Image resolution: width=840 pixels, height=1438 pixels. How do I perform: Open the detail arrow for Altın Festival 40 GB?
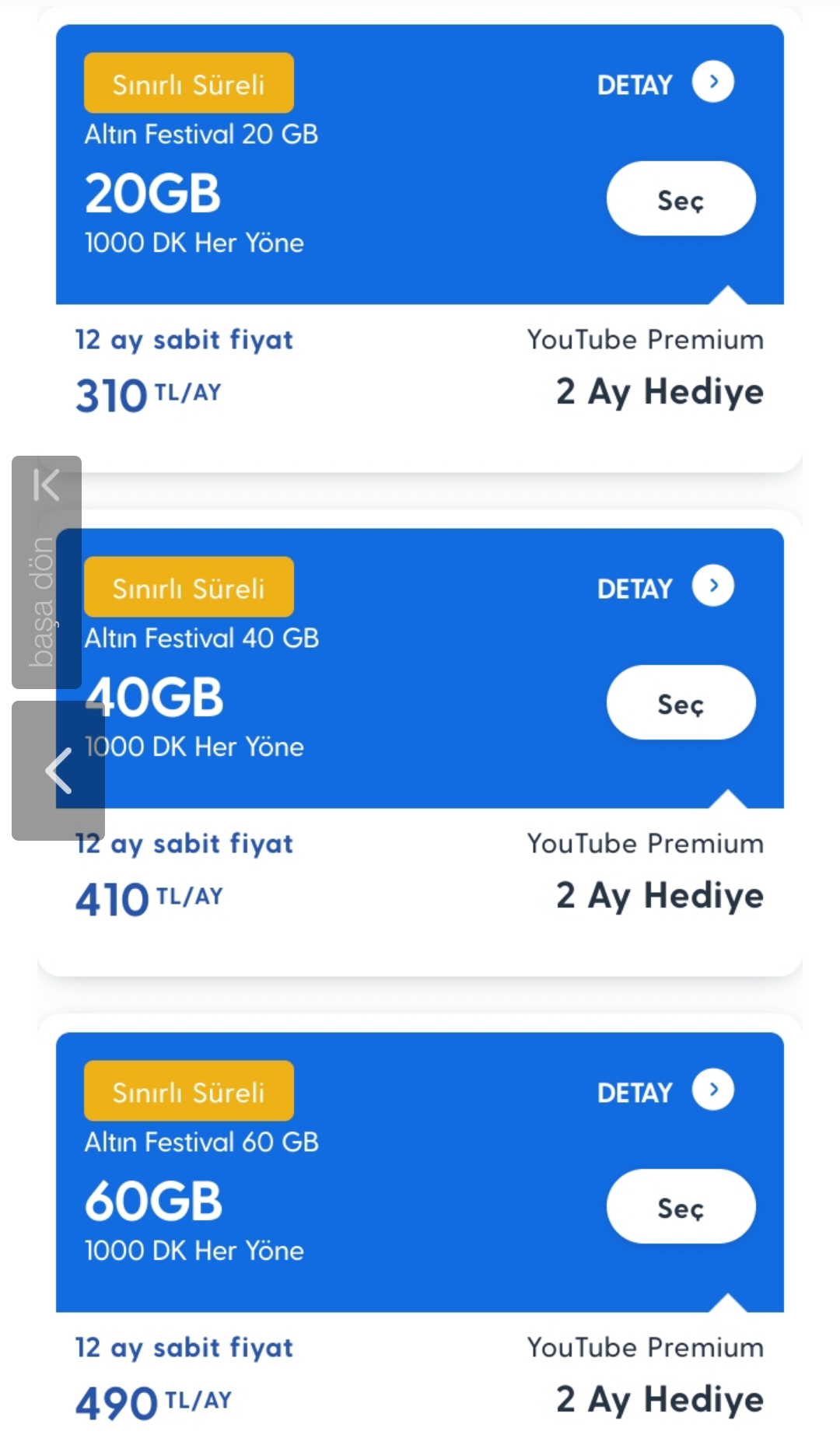click(713, 586)
